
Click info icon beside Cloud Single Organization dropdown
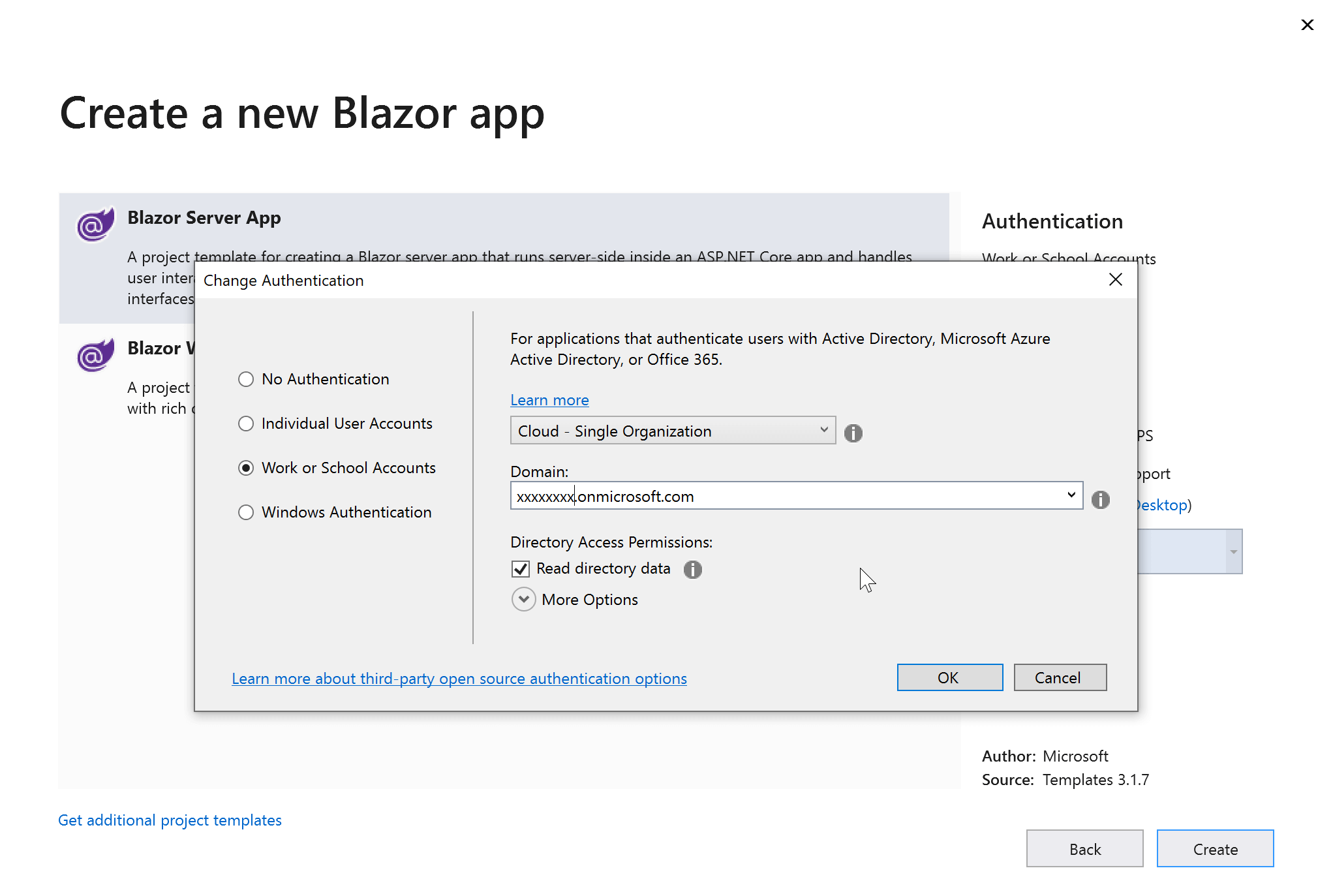click(853, 433)
